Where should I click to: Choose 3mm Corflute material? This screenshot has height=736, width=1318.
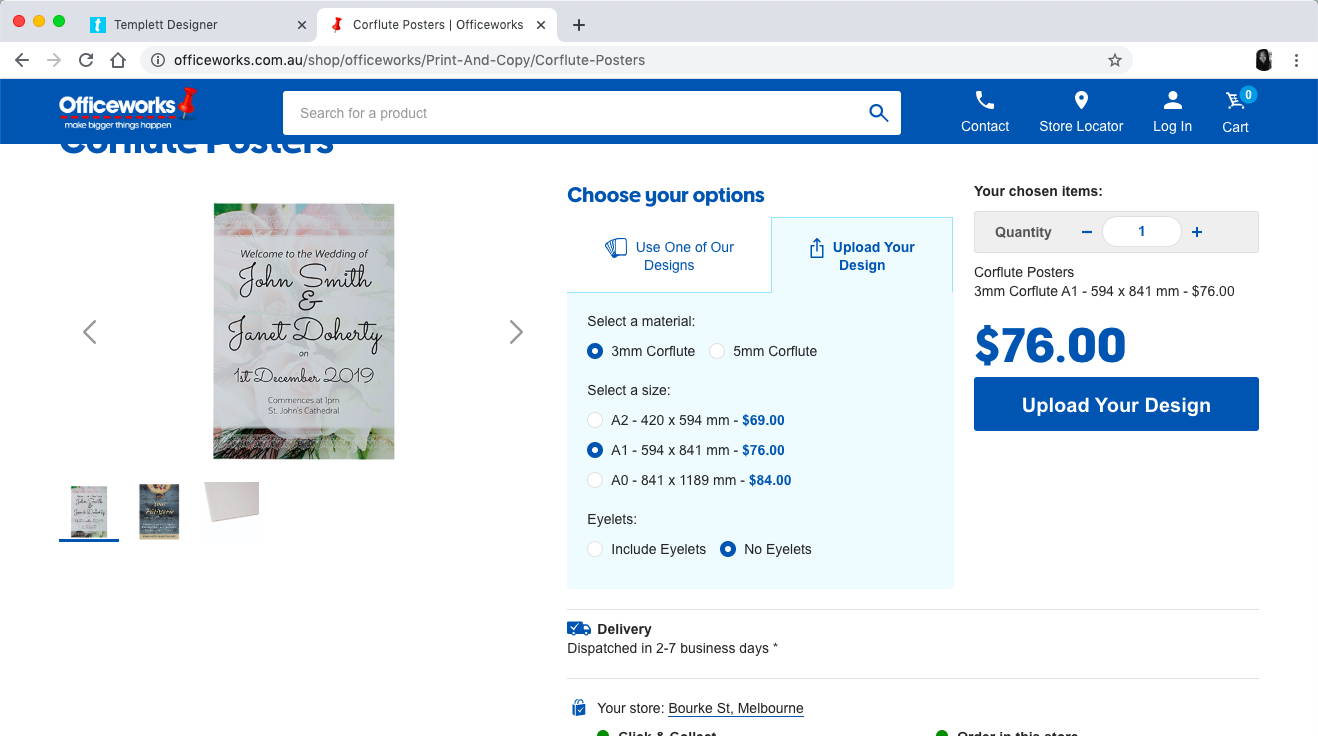595,351
